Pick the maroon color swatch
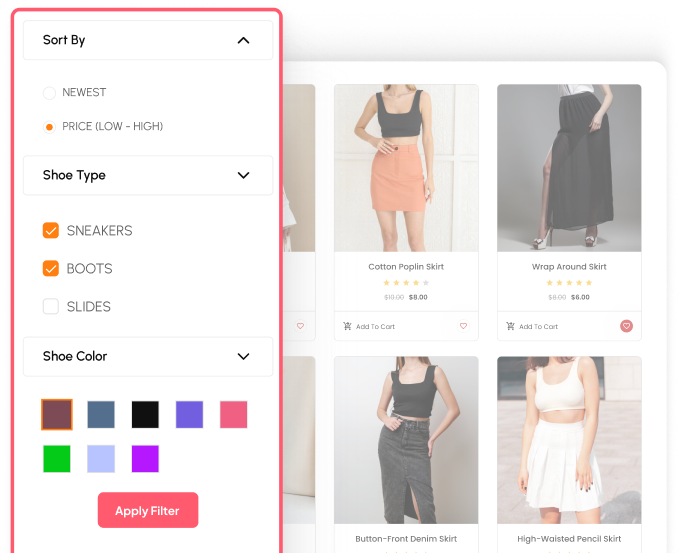The width and height of the screenshot is (684, 553). 57,414
